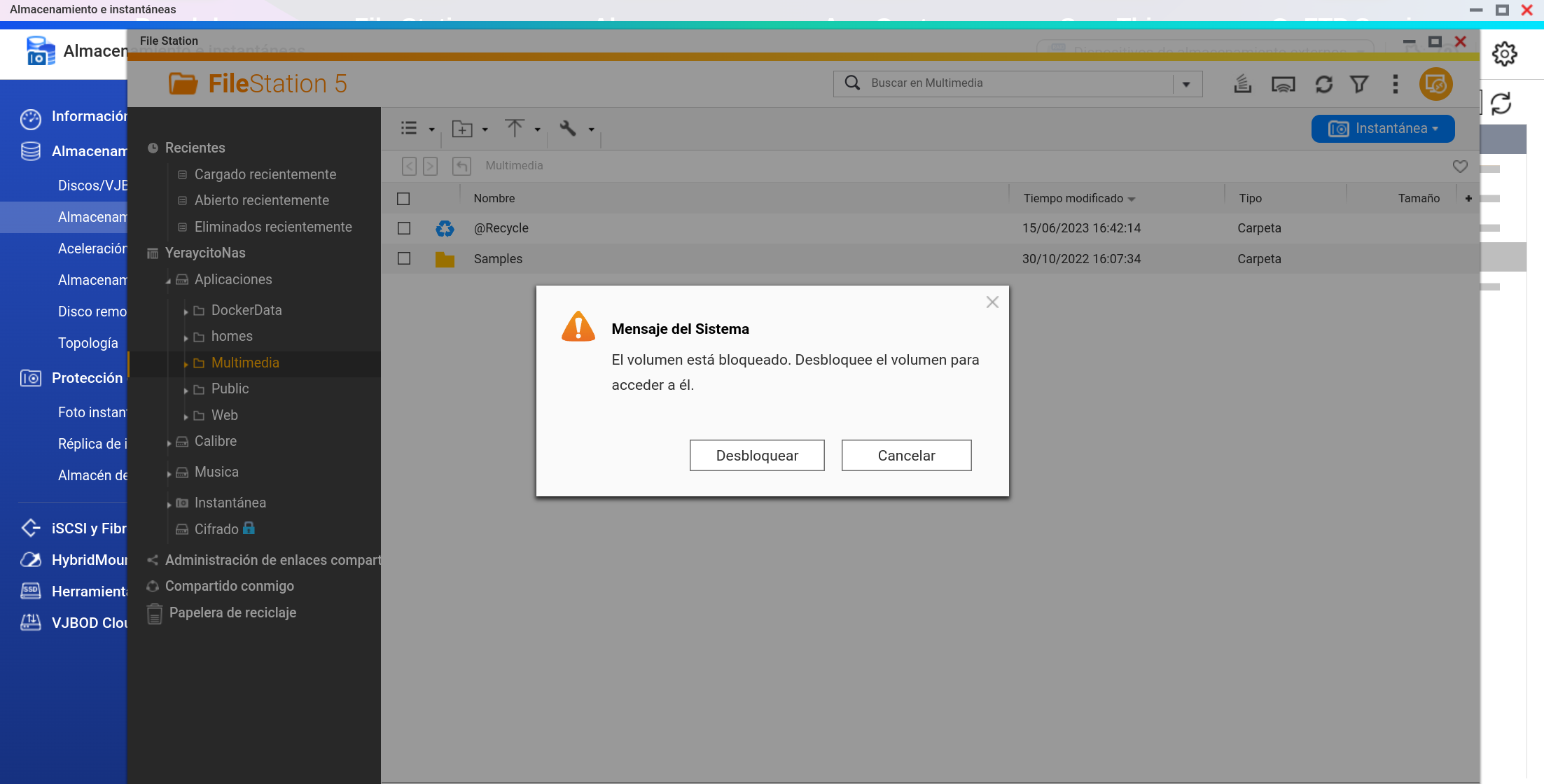
Task: Add Multimedia to favorites with heart icon
Action: coord(1460,166)
